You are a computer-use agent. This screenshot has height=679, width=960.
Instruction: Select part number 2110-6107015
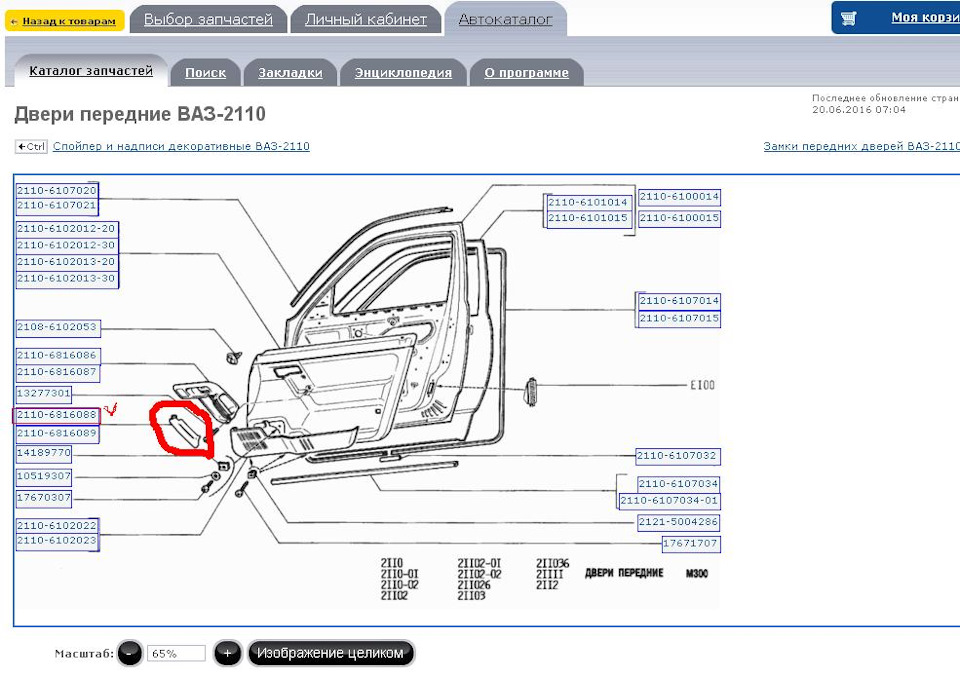click(679, 318)
